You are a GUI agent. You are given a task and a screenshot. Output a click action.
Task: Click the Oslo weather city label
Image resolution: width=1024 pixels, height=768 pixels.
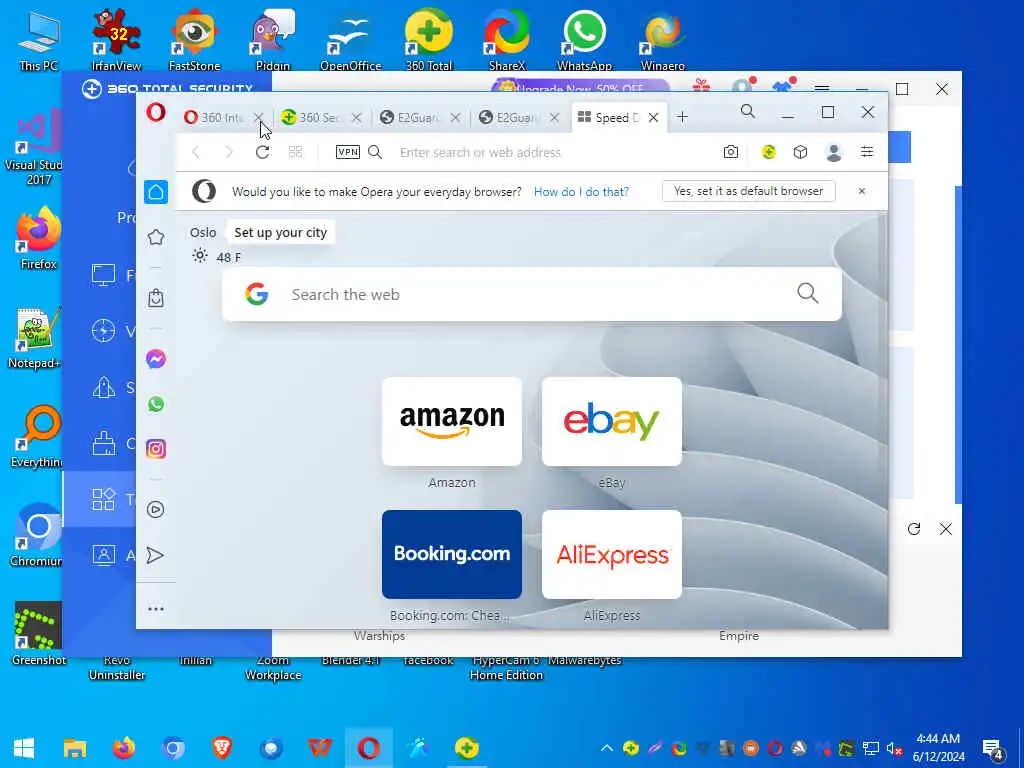point(203,232)
